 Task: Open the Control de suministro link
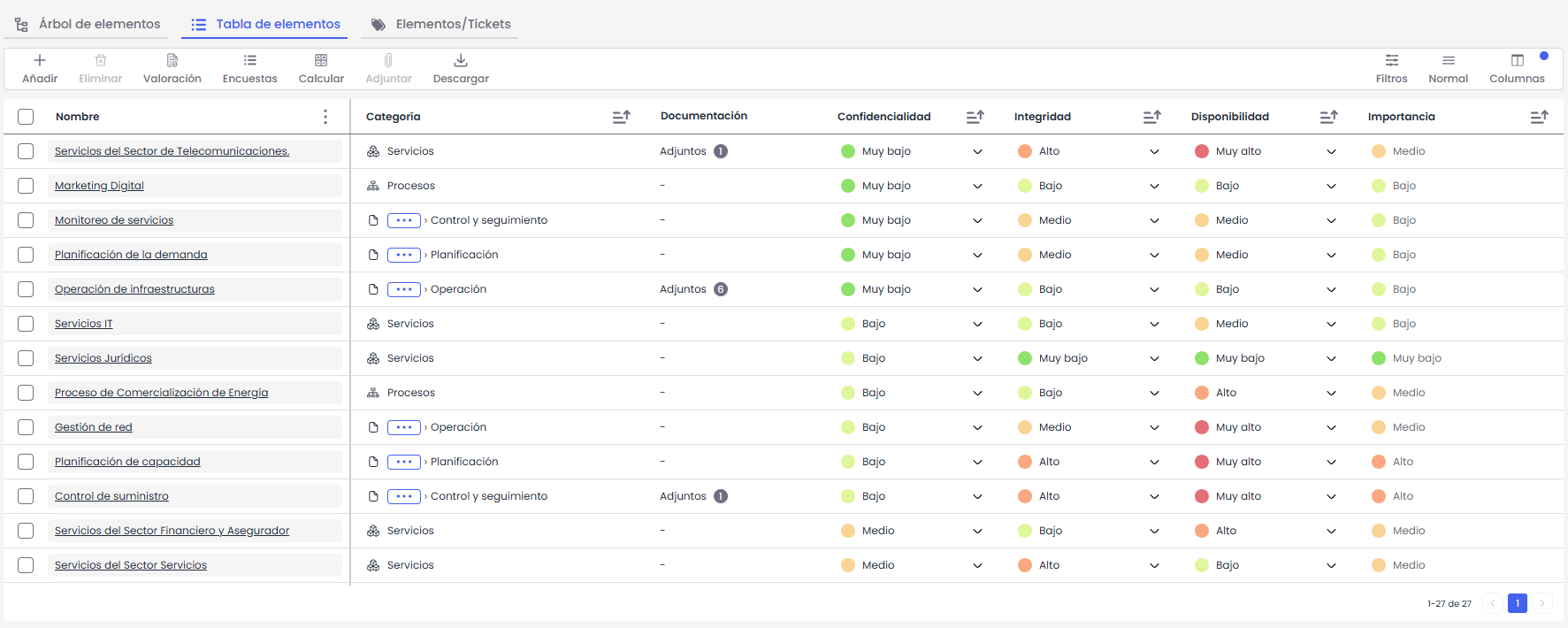(111, 496)
